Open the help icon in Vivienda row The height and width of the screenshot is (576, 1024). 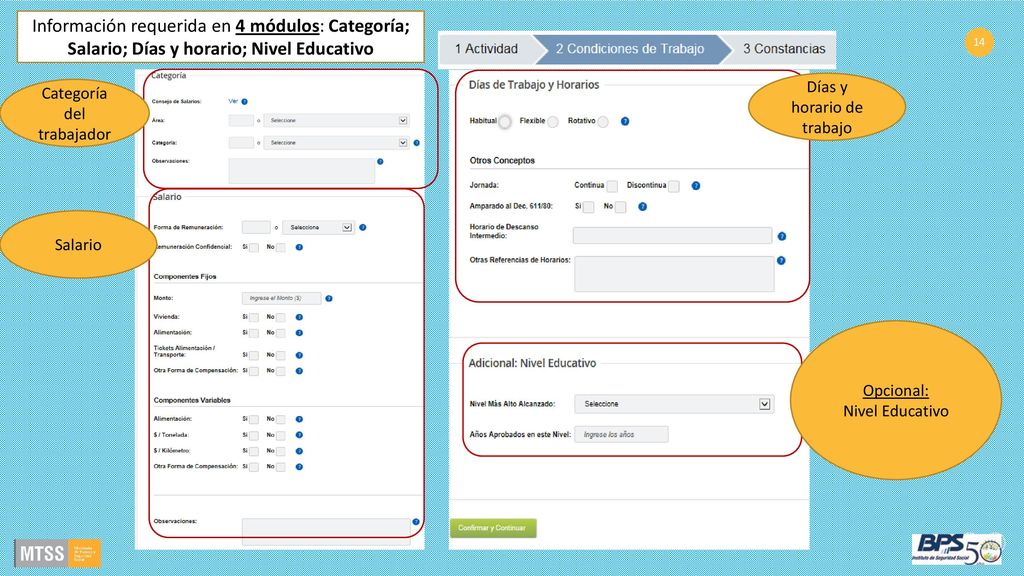[299, 317]
